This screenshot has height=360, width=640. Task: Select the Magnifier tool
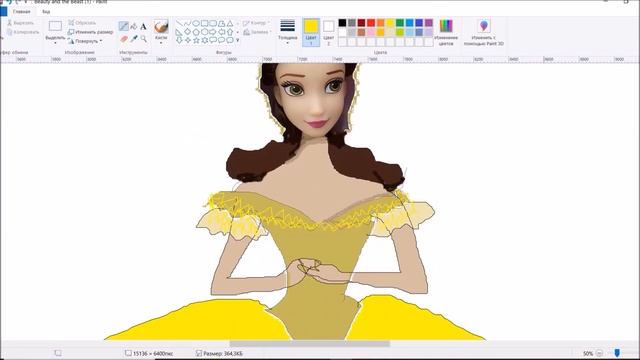pyautogui.click(x=143, y=39)
